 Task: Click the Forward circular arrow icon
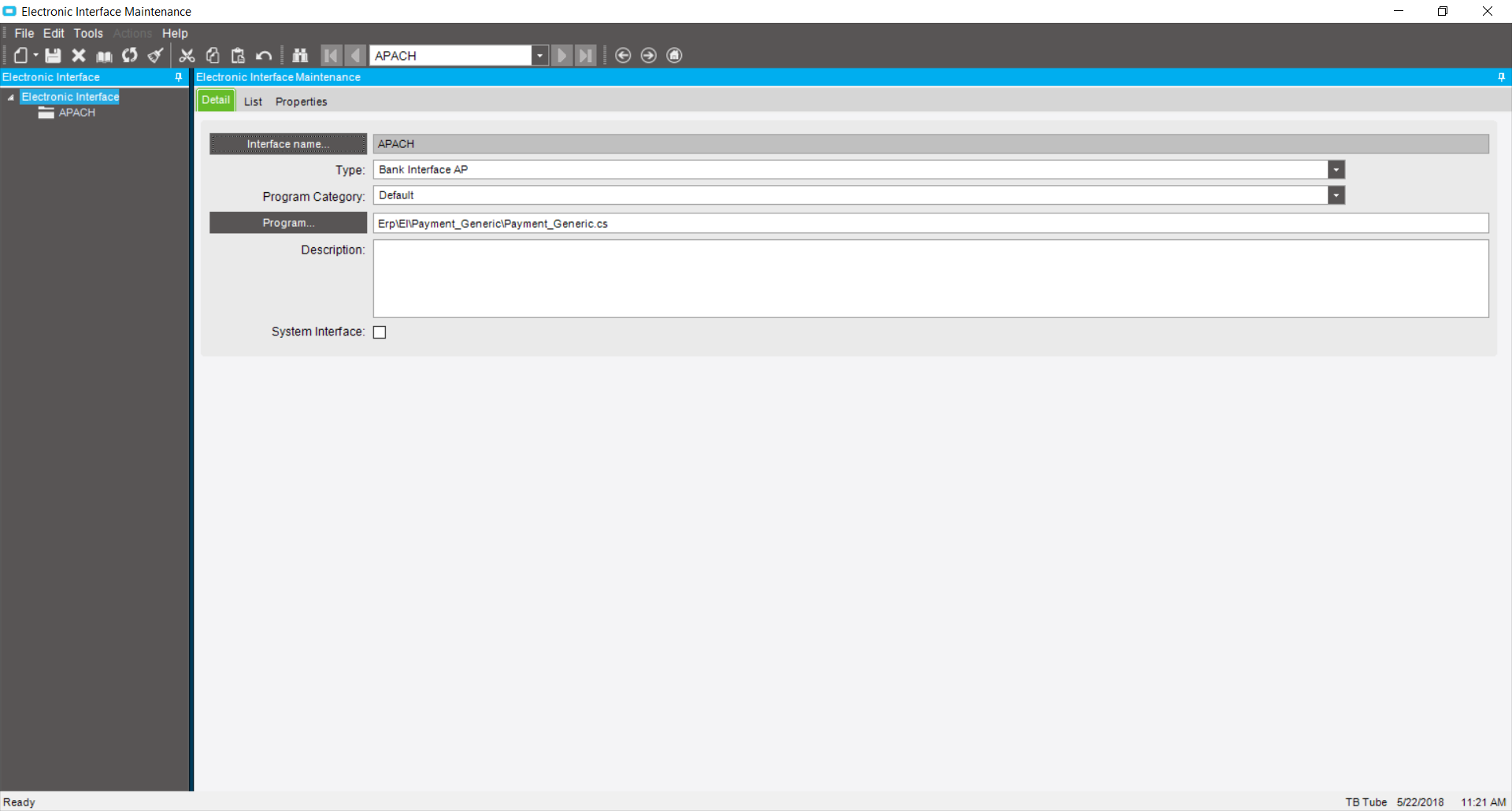(x=649, y=55)
